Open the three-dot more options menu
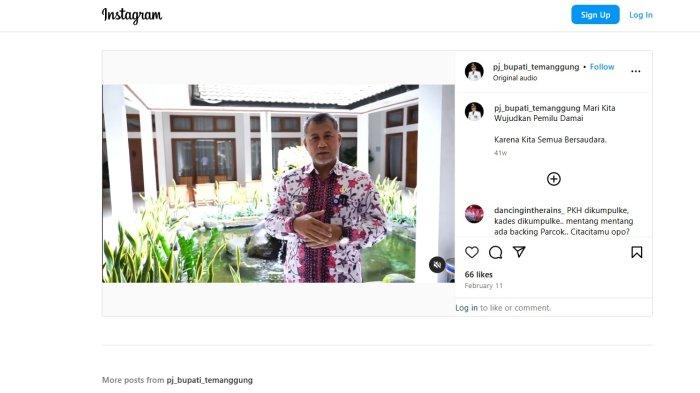This screenshot has height=393, width=700. tap(636, 71)
